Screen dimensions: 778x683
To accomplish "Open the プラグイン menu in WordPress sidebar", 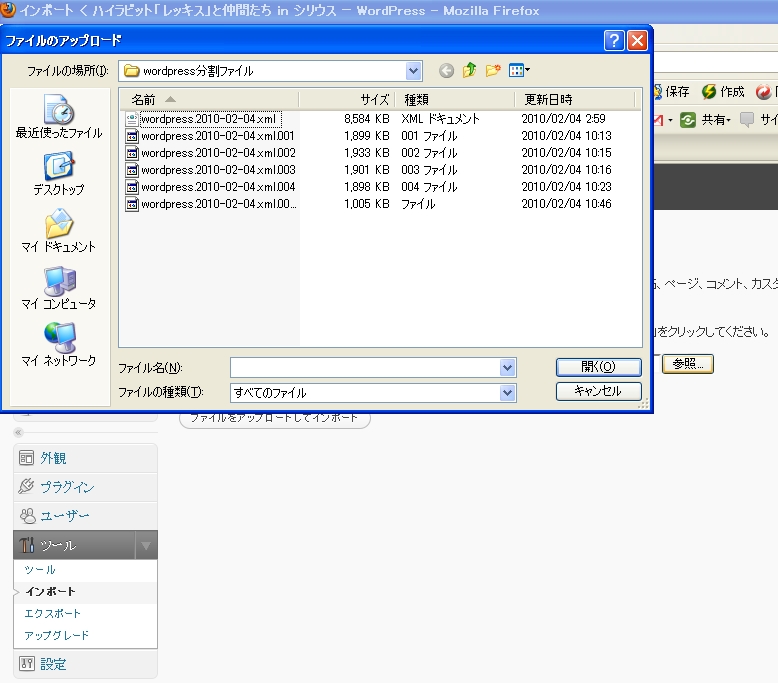I will 67,487.
